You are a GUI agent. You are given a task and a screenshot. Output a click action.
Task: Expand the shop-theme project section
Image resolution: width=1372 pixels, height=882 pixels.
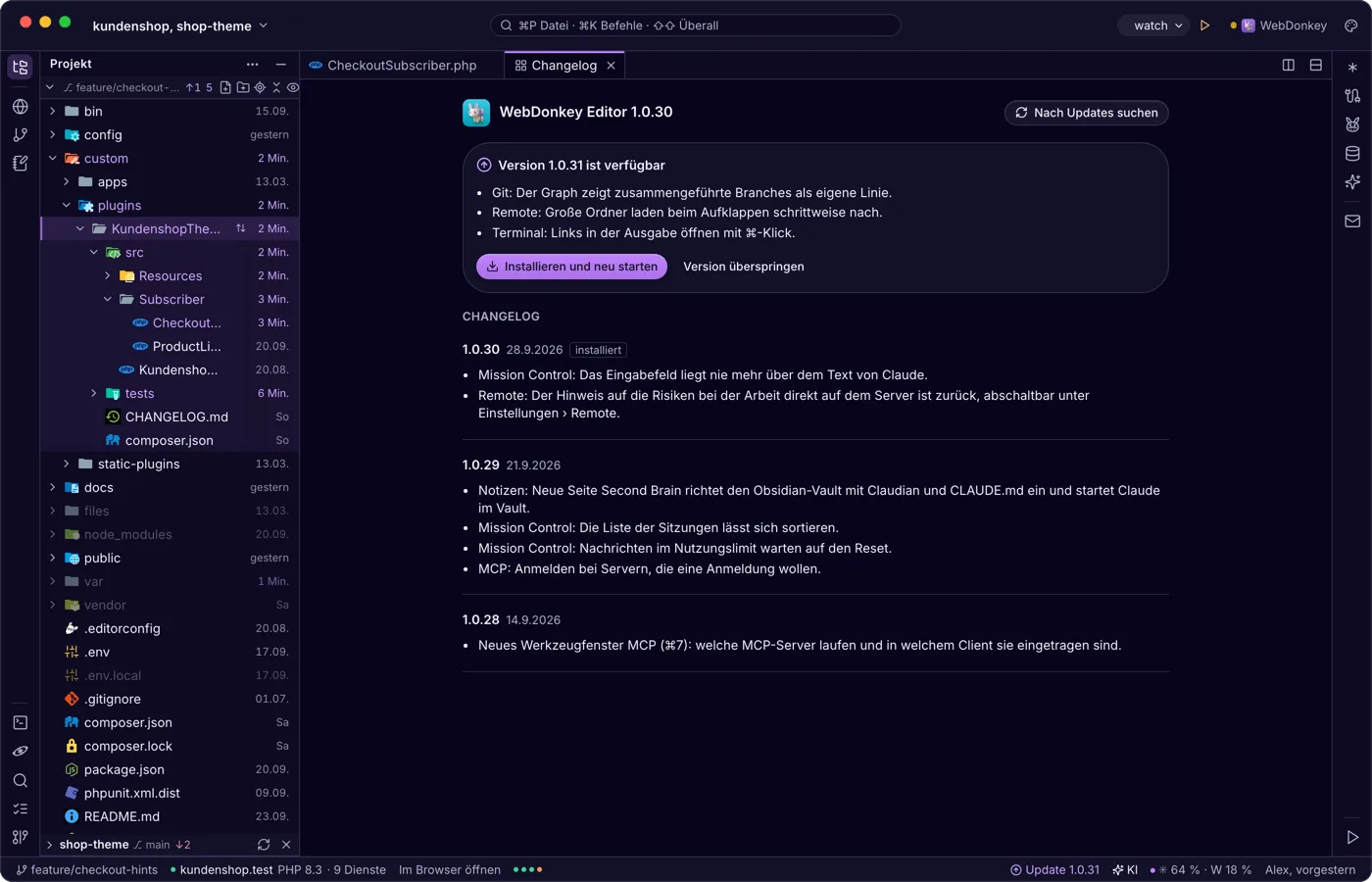click(49, 845)
